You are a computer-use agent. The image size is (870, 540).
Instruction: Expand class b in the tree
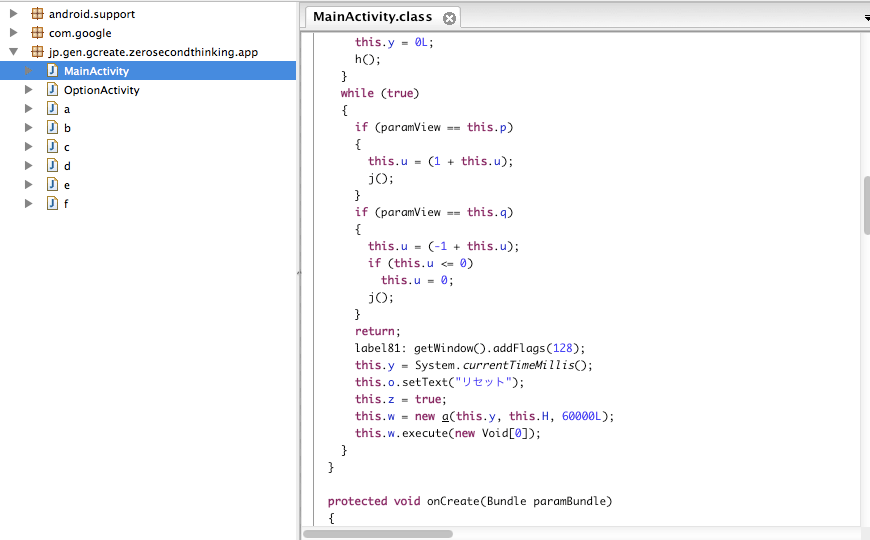click(29, 128)
